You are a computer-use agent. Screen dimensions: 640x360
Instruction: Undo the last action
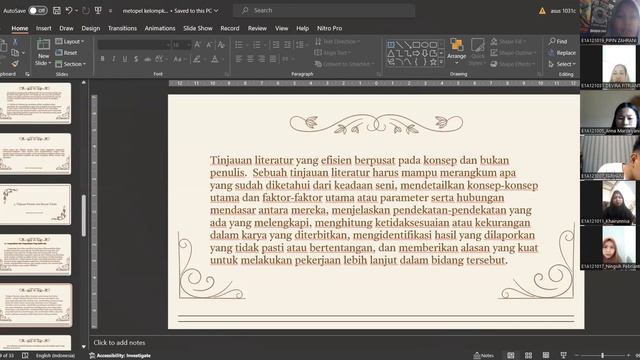(x=69, y=11)
